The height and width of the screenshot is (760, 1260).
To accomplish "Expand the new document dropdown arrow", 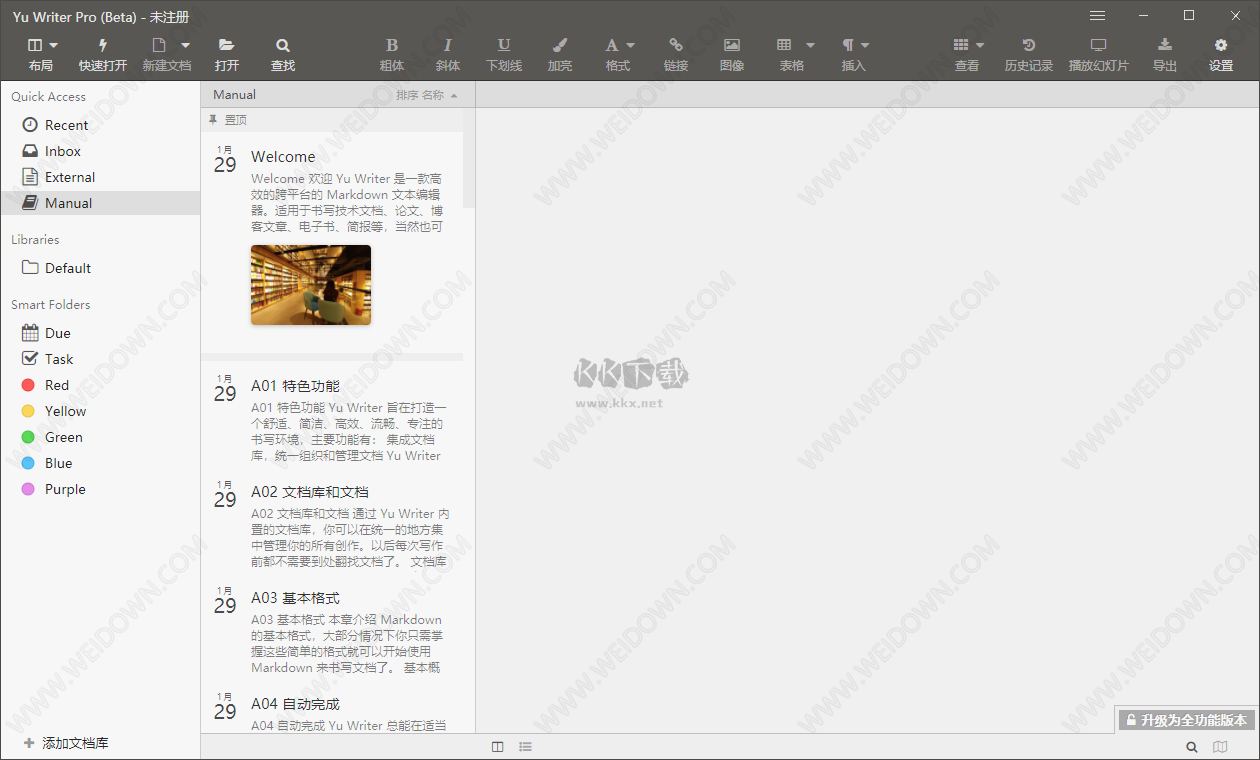I will 186,45.
